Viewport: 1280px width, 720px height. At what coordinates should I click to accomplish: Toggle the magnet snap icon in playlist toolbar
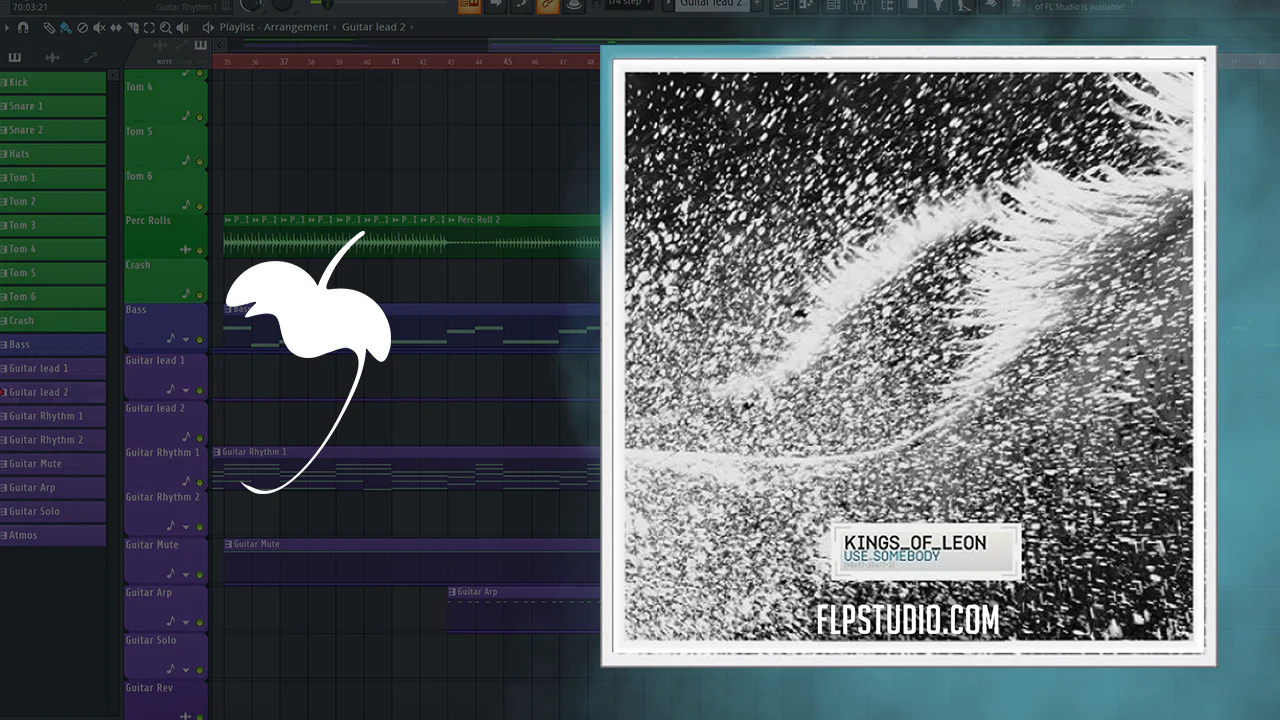coord(23,28)
